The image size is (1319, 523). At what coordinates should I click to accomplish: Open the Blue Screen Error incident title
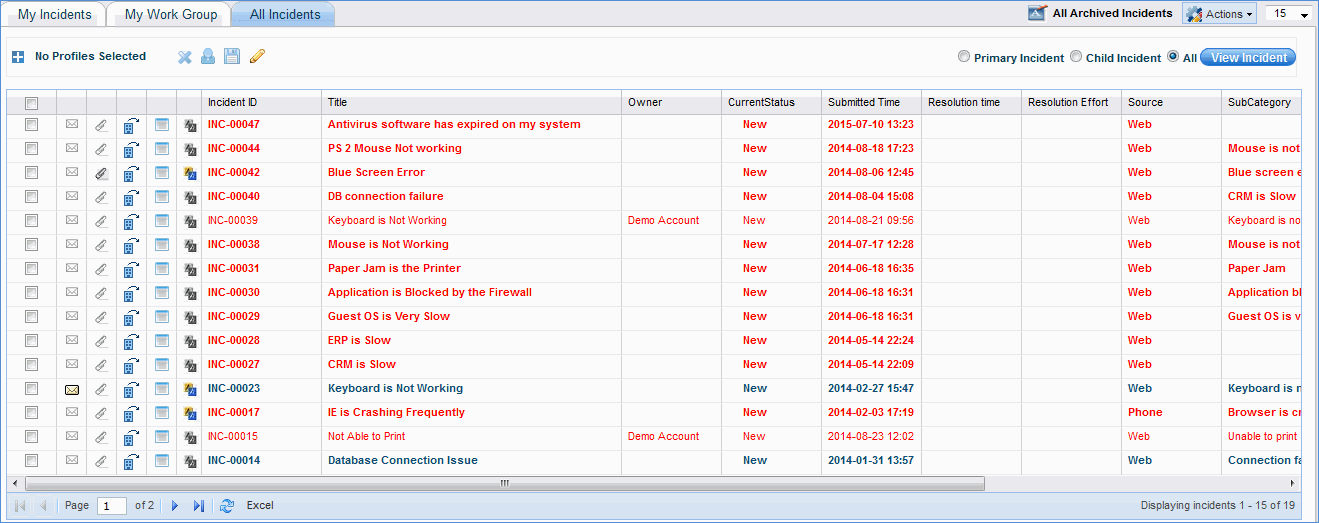[376, 172]
